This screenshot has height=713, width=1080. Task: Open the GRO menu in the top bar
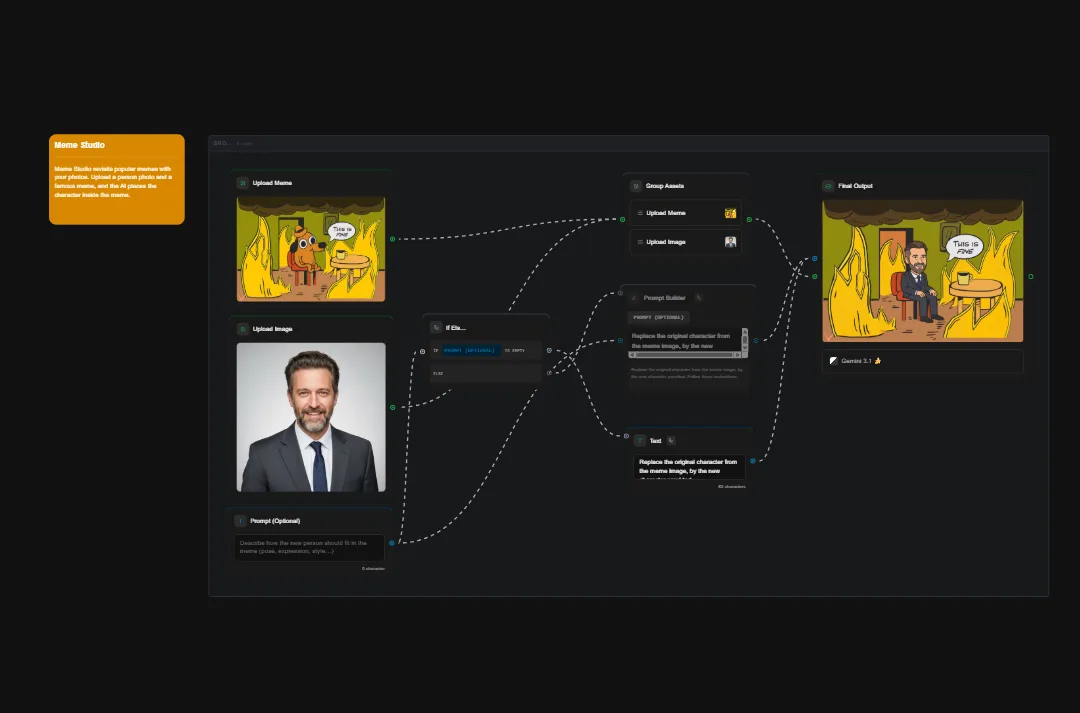220,143
